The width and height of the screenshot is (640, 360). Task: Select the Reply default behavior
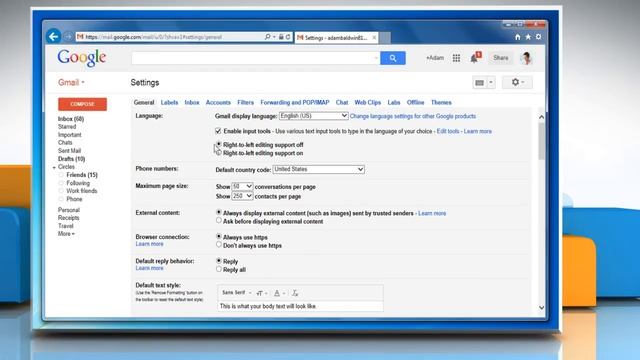[x=219, y=260]
